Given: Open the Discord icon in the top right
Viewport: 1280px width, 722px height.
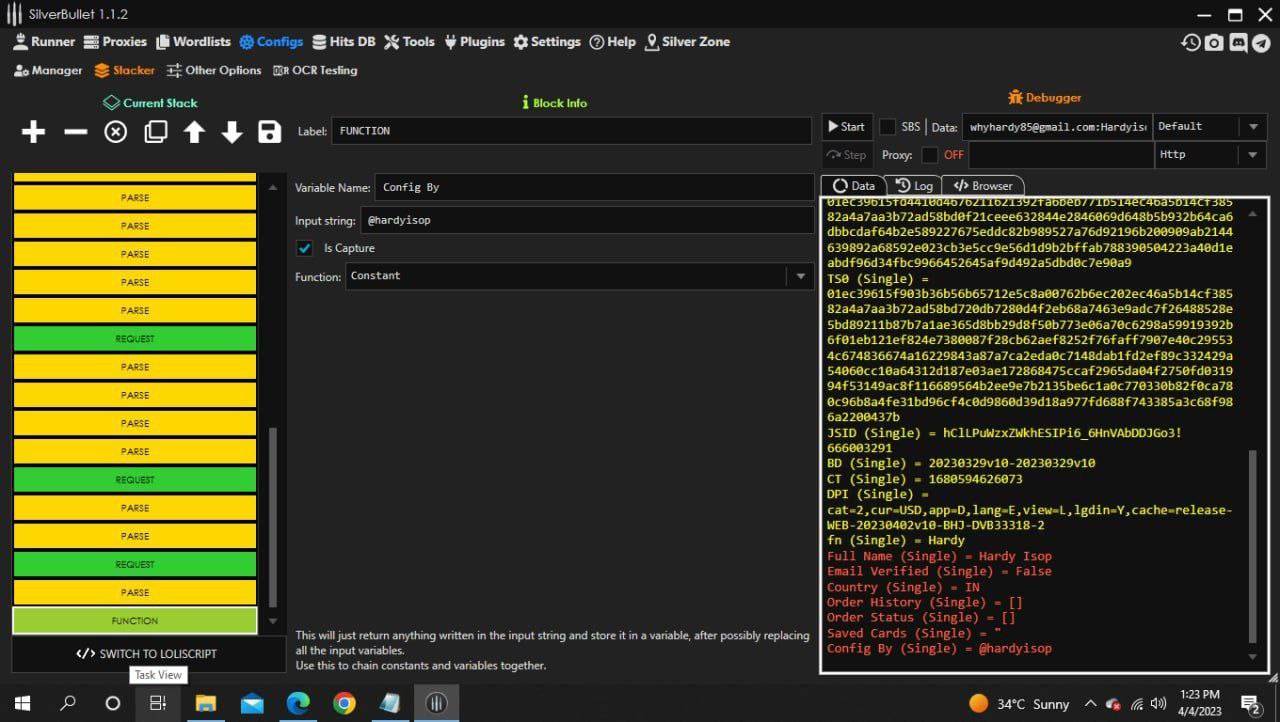Looking at the screenshot, I should coord(1238,42).
